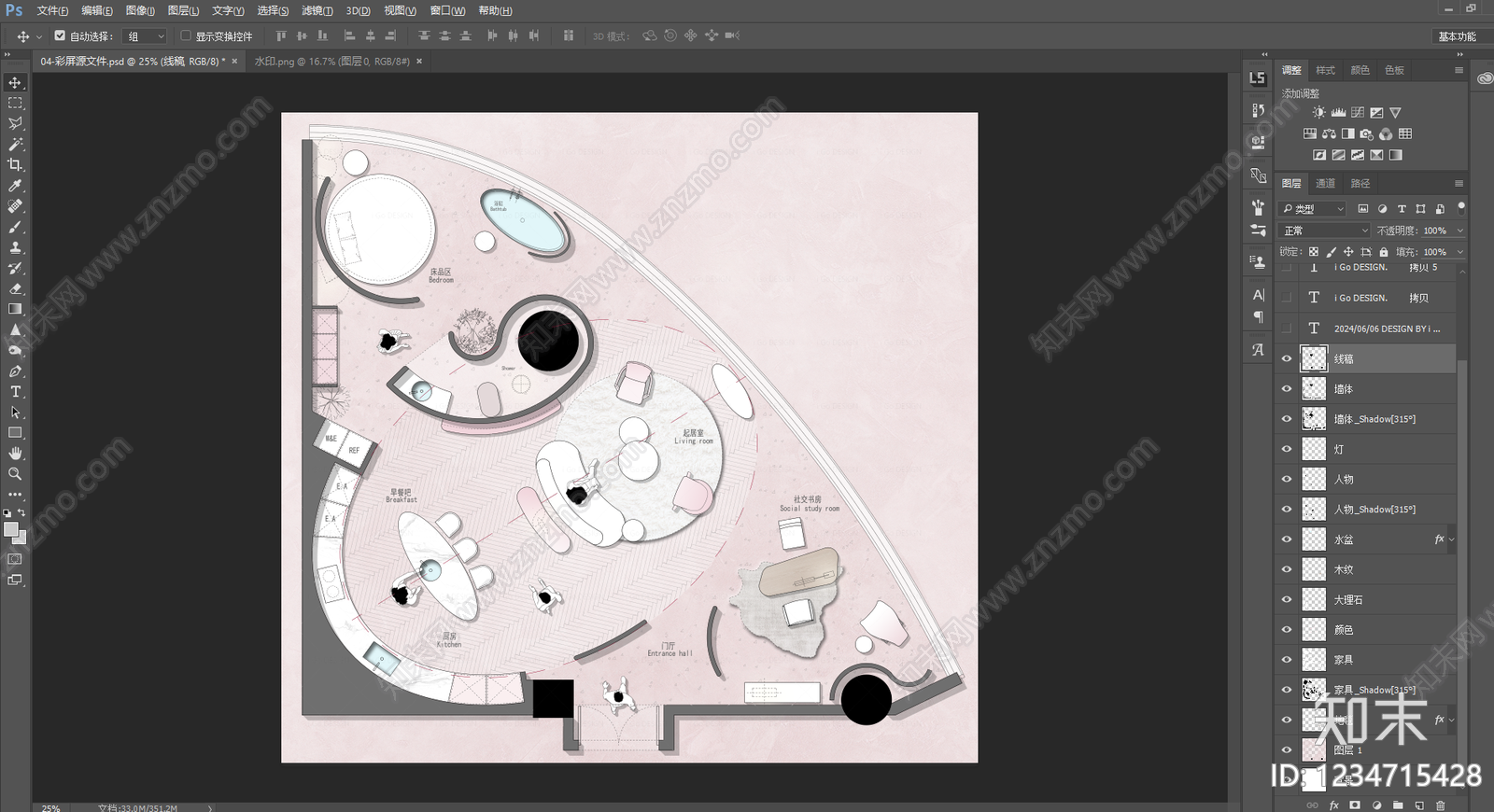Pick the Lasso tool
This screenshot has width=1494, height=812.
coord(15,124)
